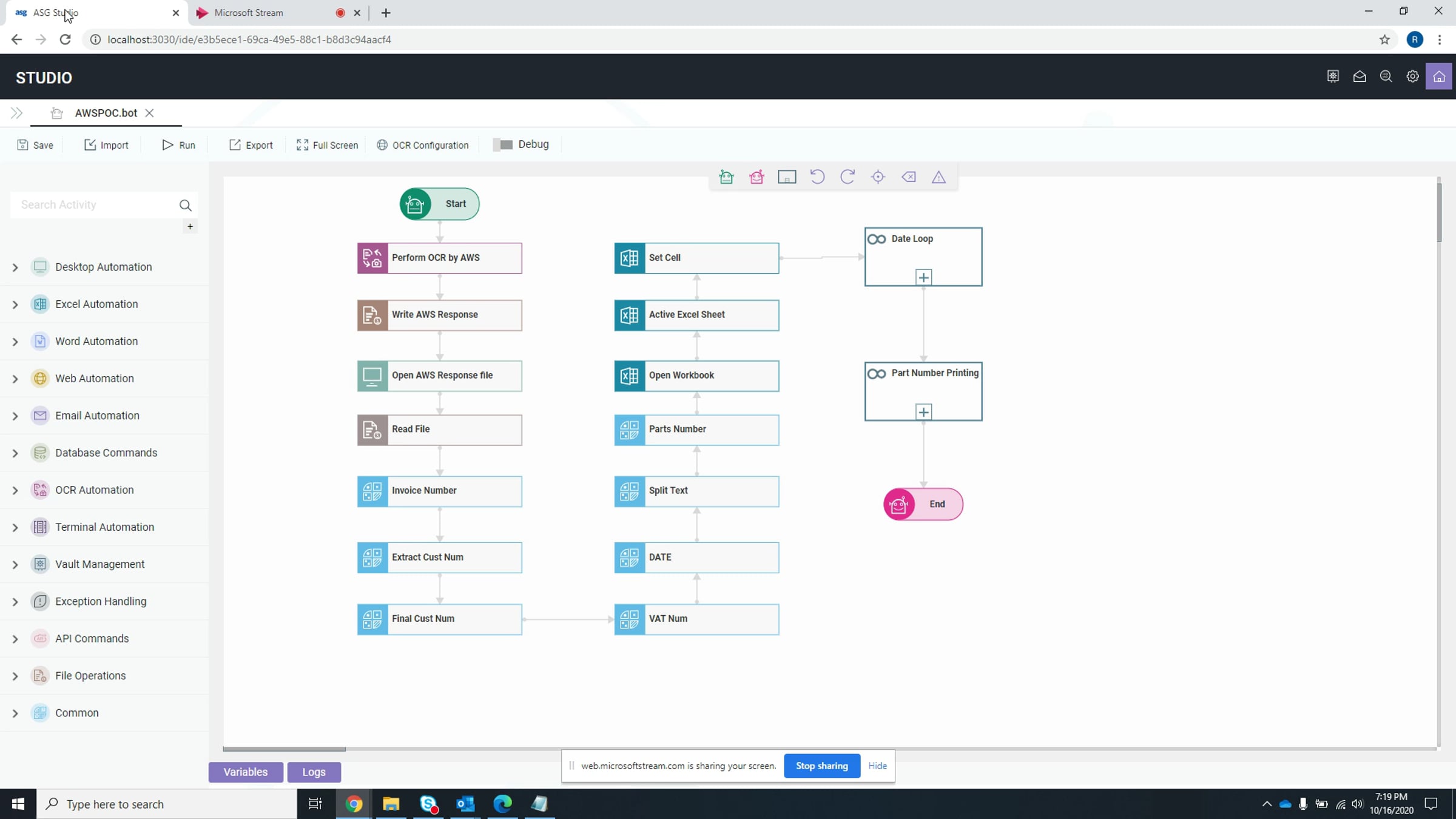1456x819 pixels.
Task: Toggle the Debug switch
Action: (503, 145)
